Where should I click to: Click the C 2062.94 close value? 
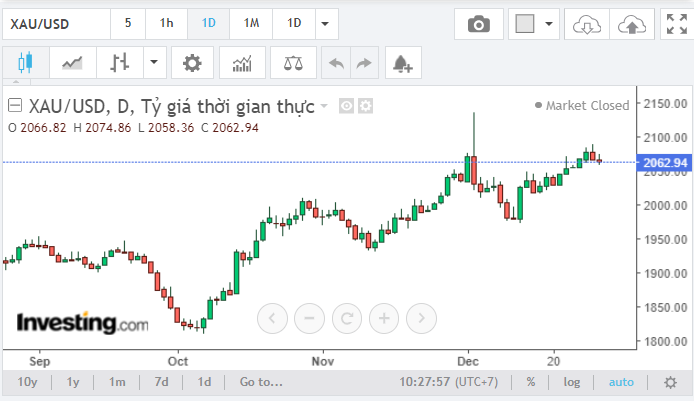(x=230, y=128)
